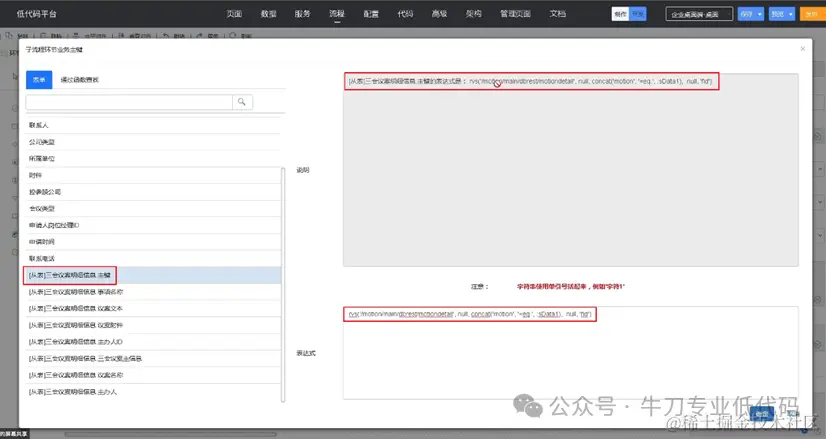
Task: Select the 申请时间 field row
Action: tap(153, 242)
